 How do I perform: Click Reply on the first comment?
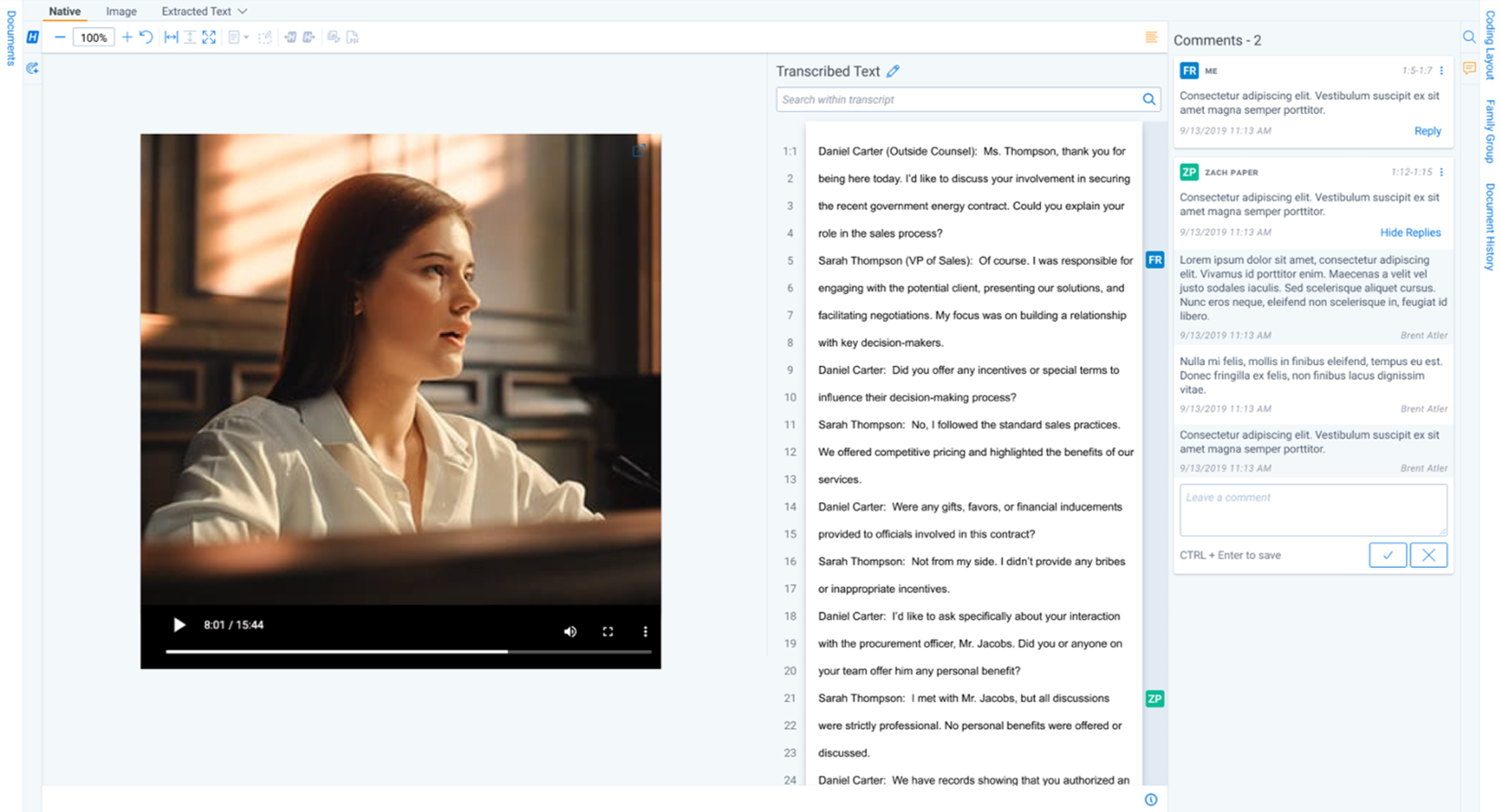point(1427,131)
